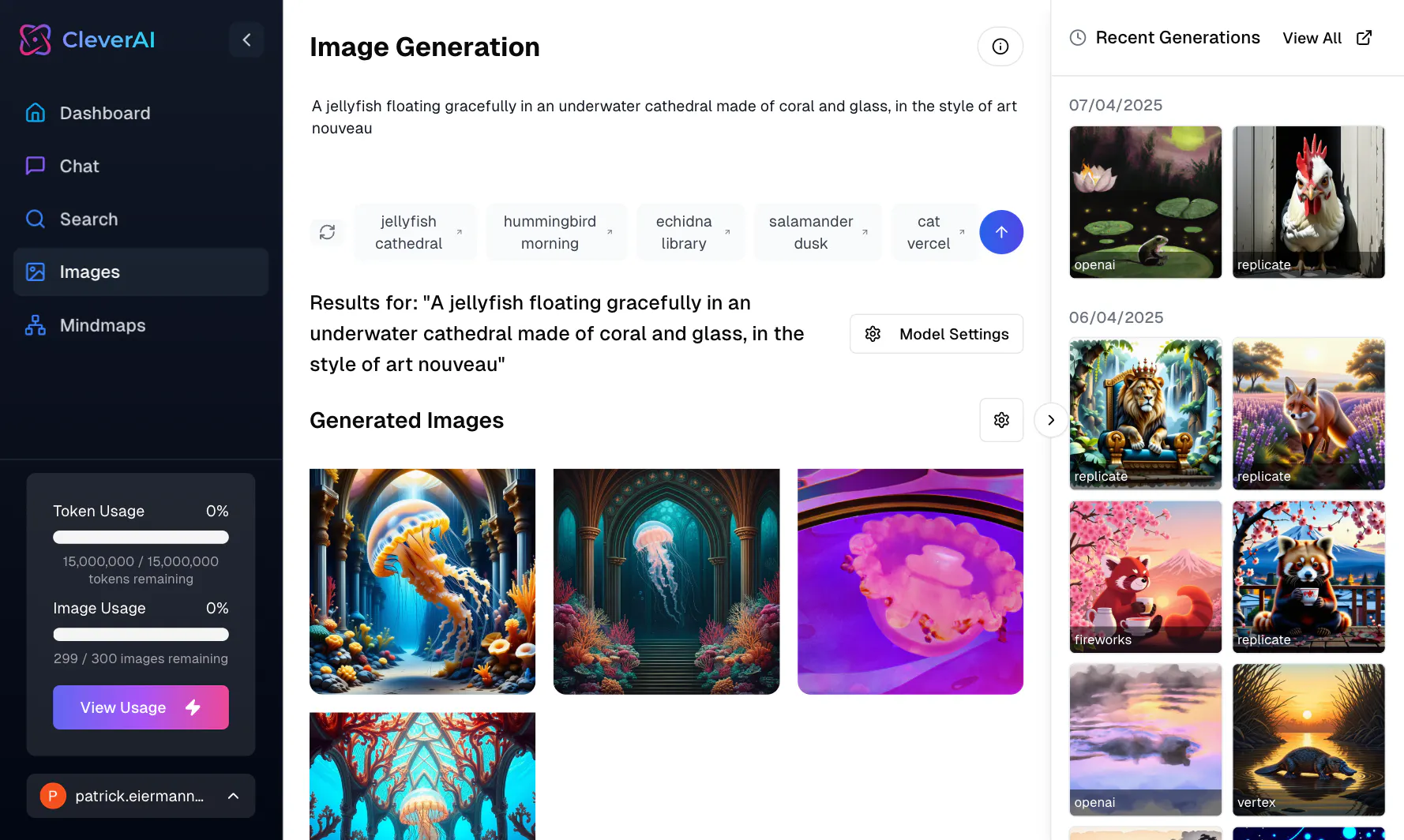This screenshot has height=840, width=1404.
Task: Click the Image Usage progress bar
Action: click(x=141, y=635)
